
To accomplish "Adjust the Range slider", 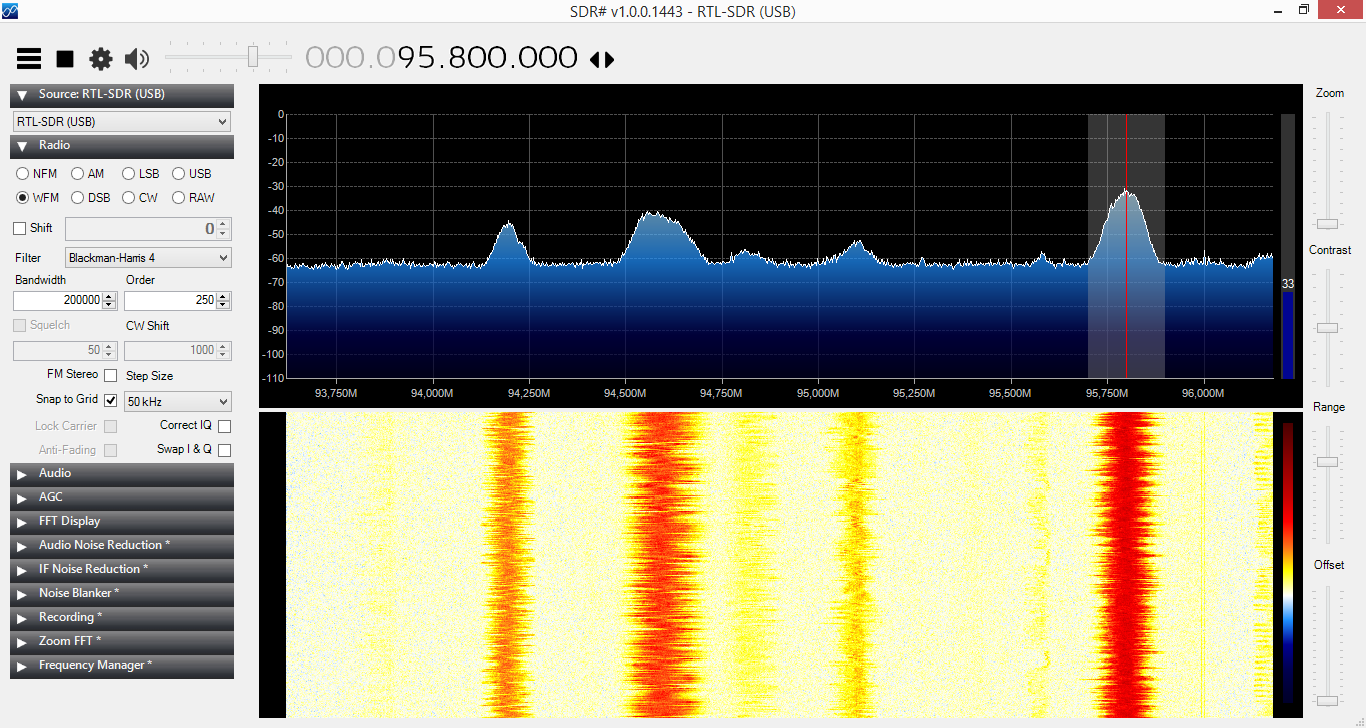I will click(1327, 462).
